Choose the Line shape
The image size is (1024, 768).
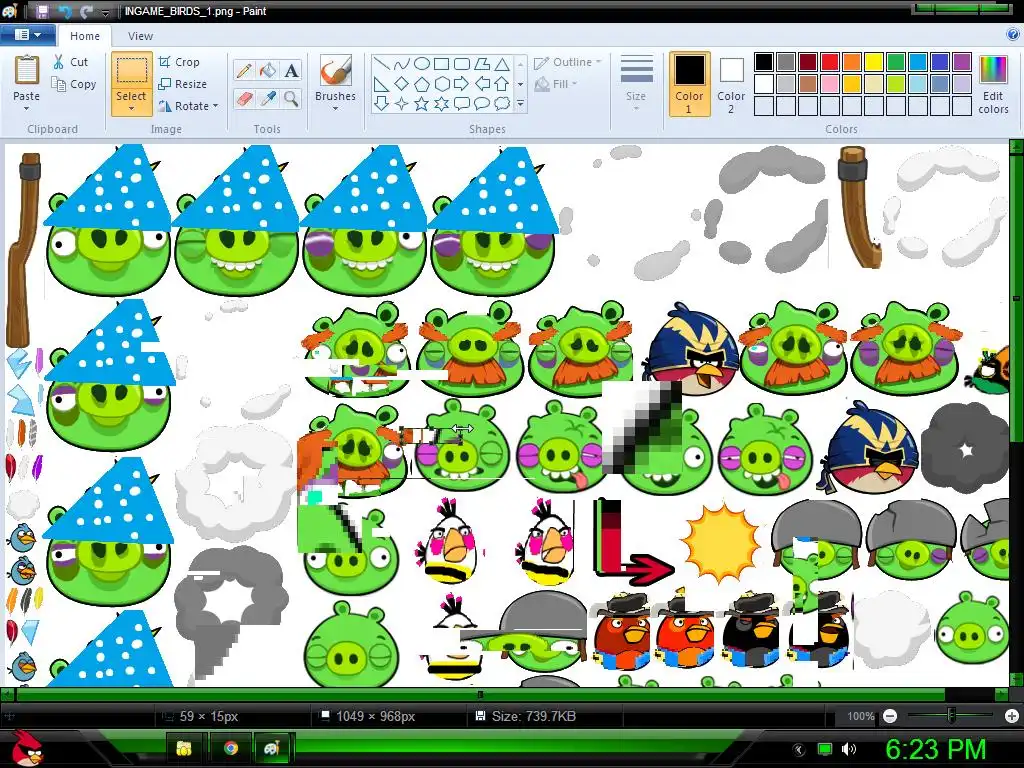pyautogui.click(x=382, y=64)
